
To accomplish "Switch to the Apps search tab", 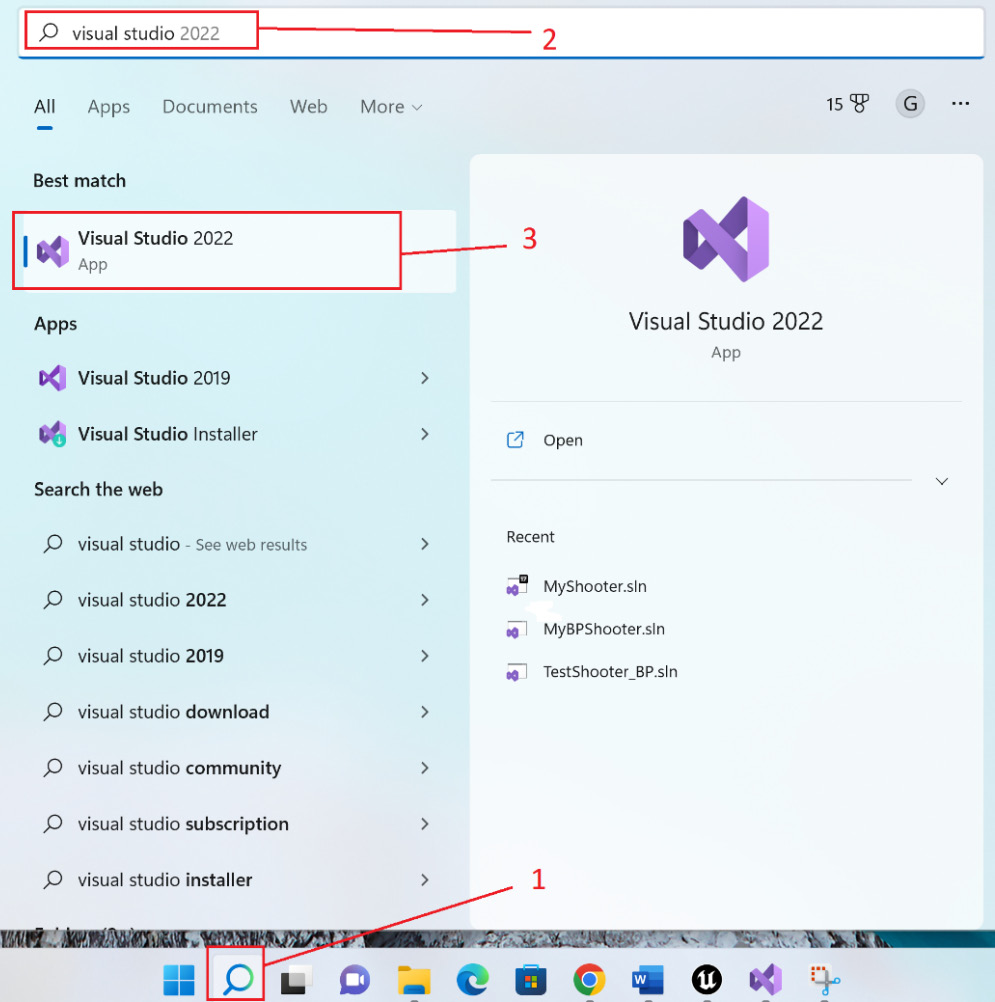I will pos(109,107).
